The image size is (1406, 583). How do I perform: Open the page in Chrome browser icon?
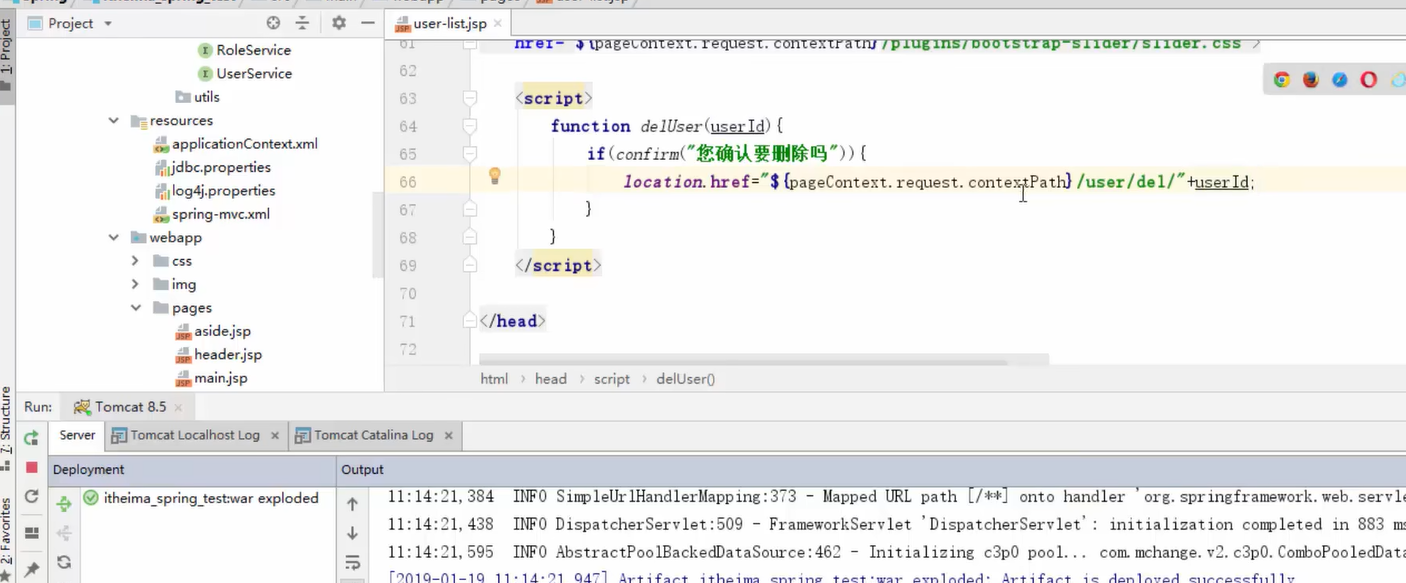coord(1281,79)
